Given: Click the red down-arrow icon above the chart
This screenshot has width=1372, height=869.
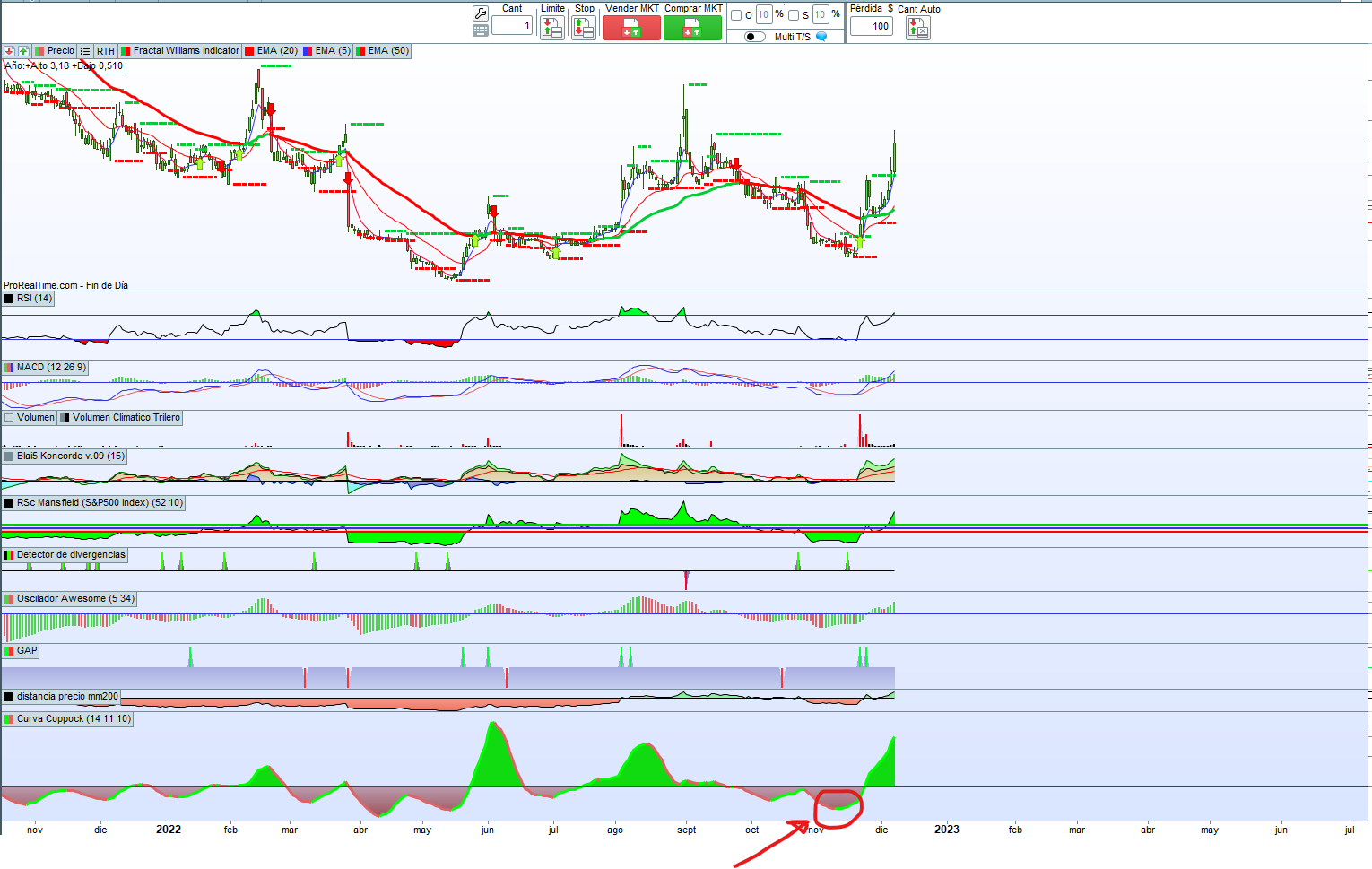Looking at the screenshot, I should click(x=9, y=51).
